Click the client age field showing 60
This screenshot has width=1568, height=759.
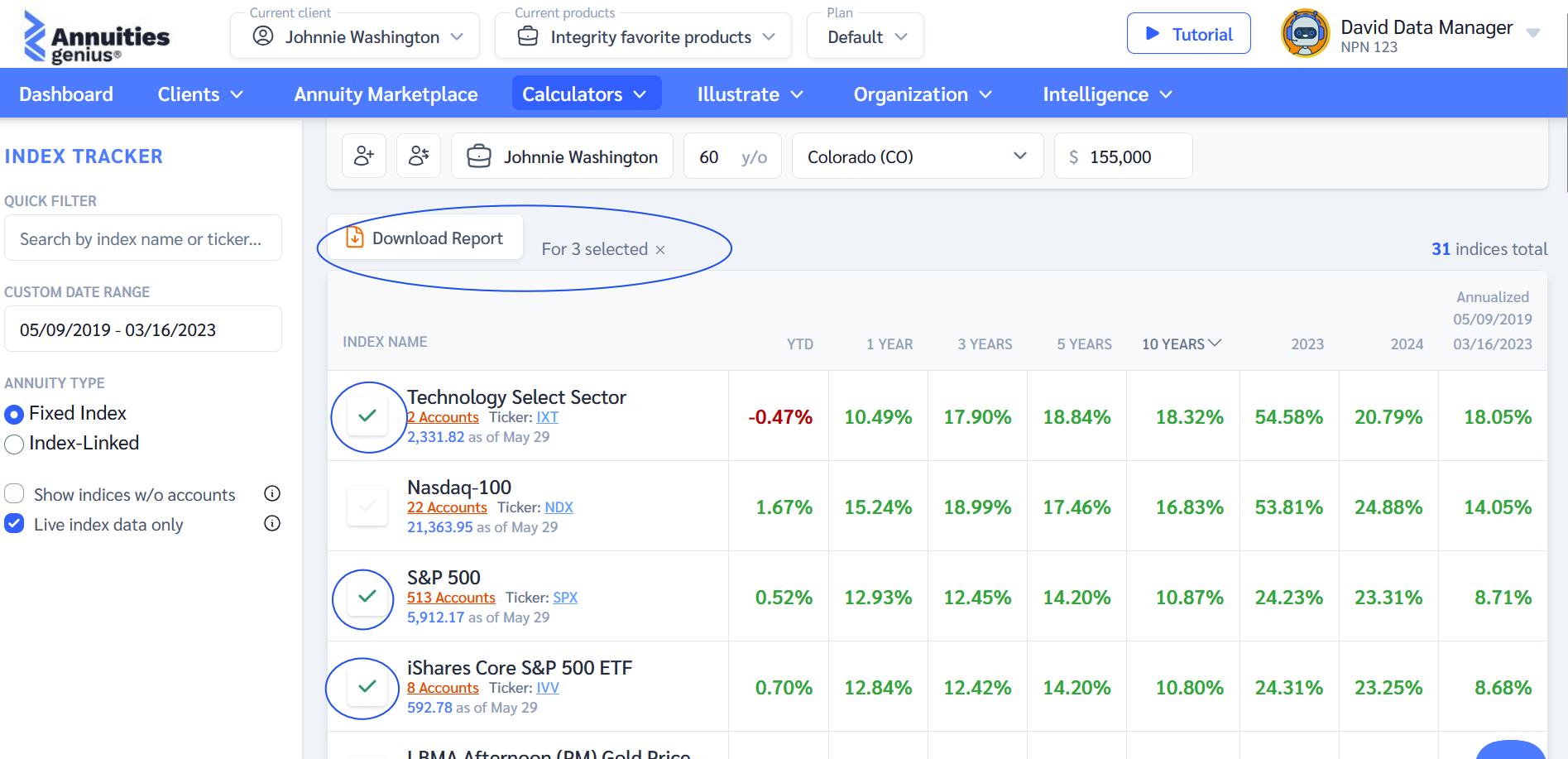click(732, 156)
